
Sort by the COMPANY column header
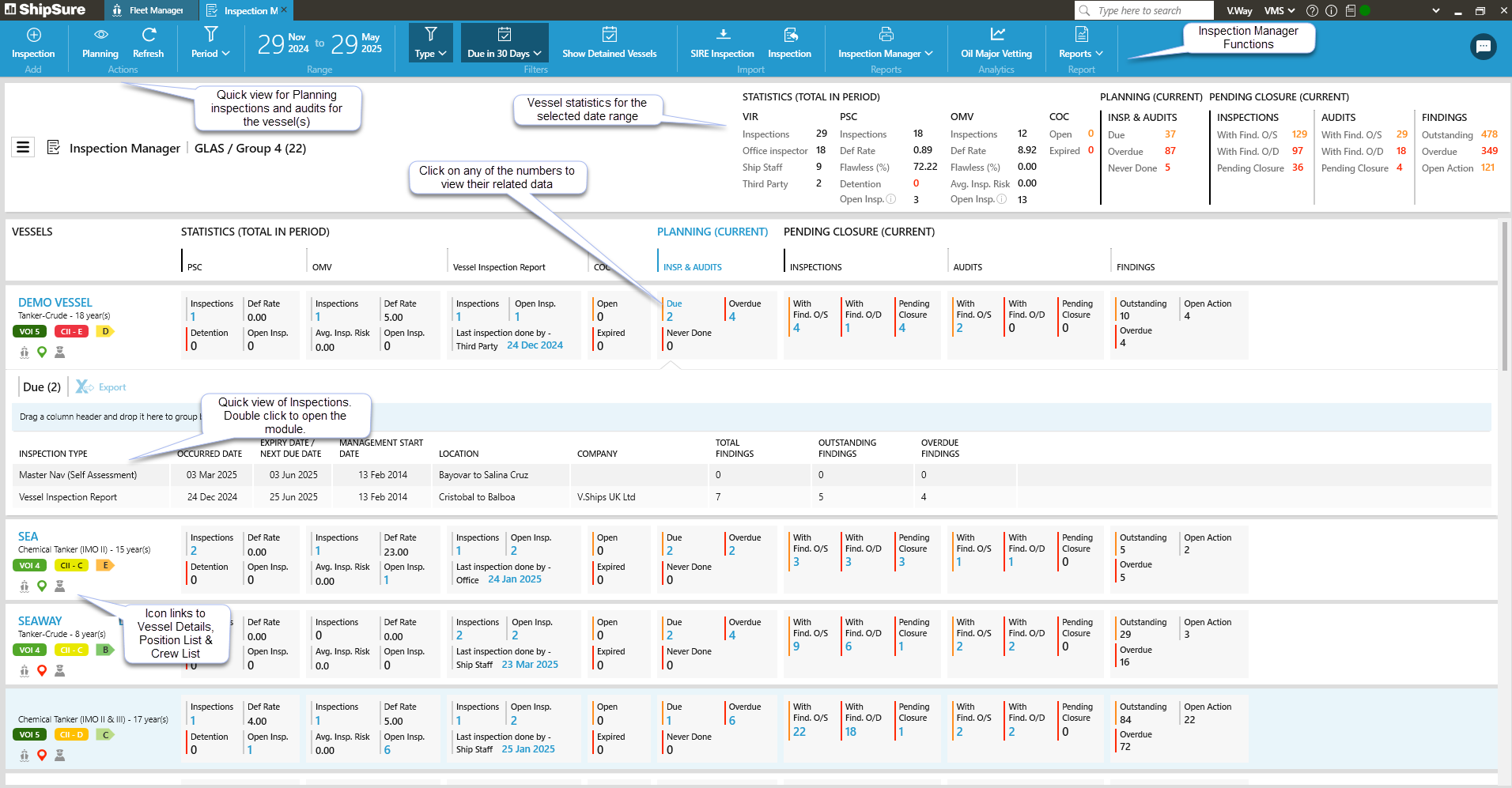coord(597,454)
